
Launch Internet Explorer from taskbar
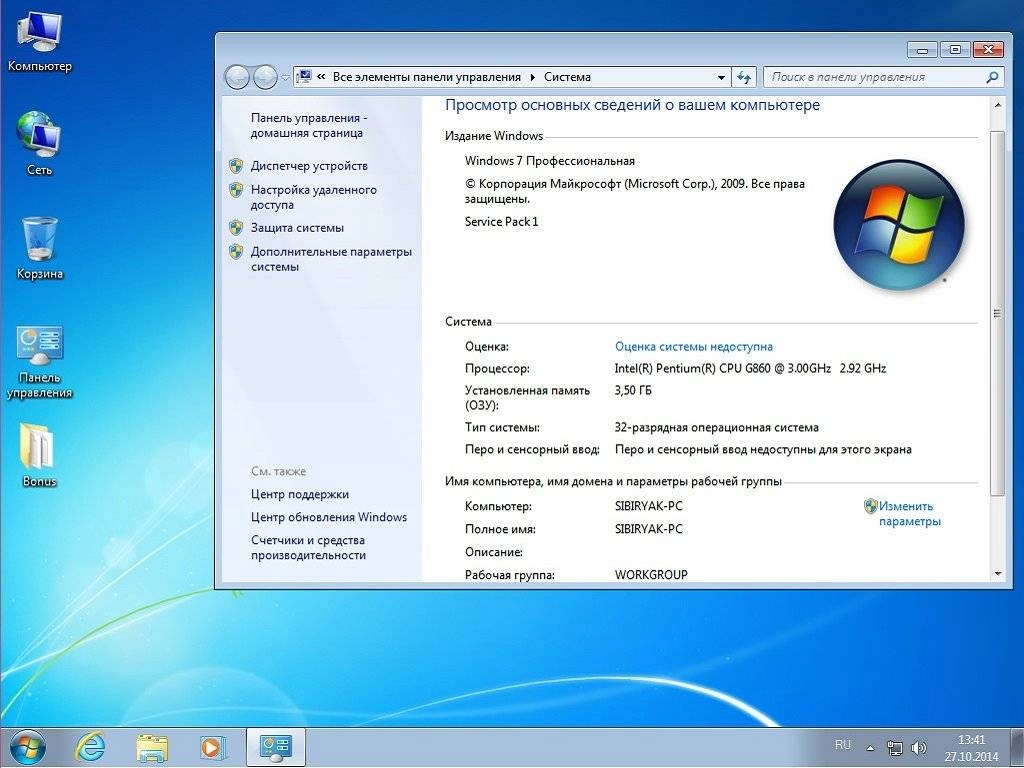[x=90, y=747]
